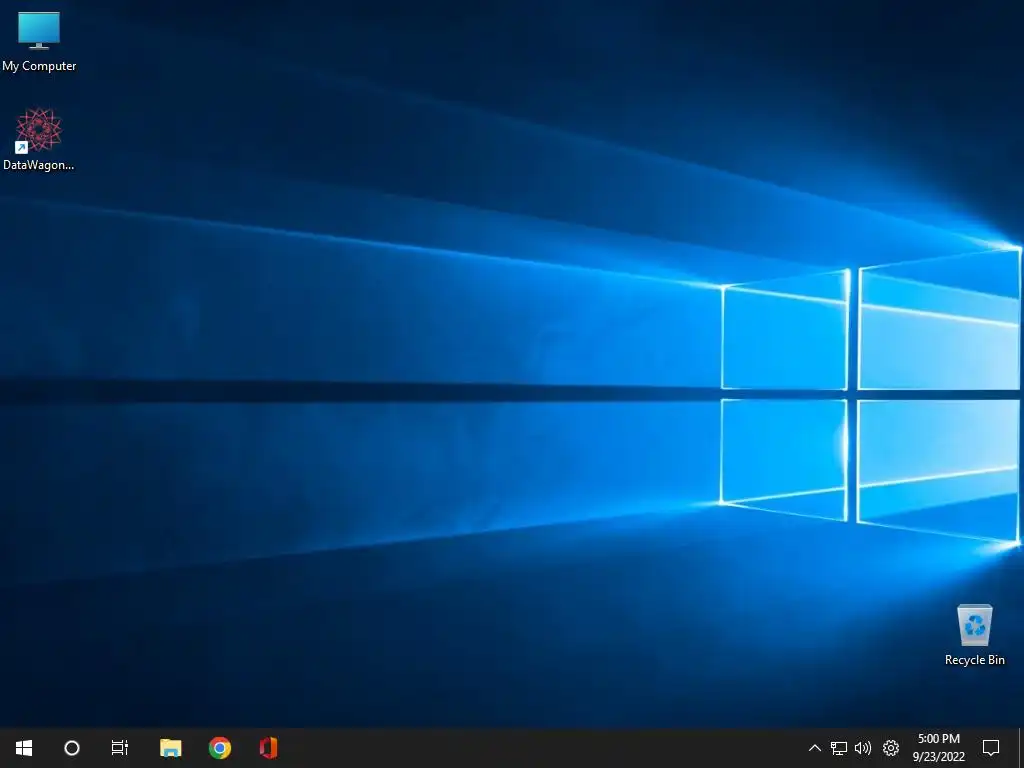Open the volume speaker tray icon

click(x=863, y=748)
